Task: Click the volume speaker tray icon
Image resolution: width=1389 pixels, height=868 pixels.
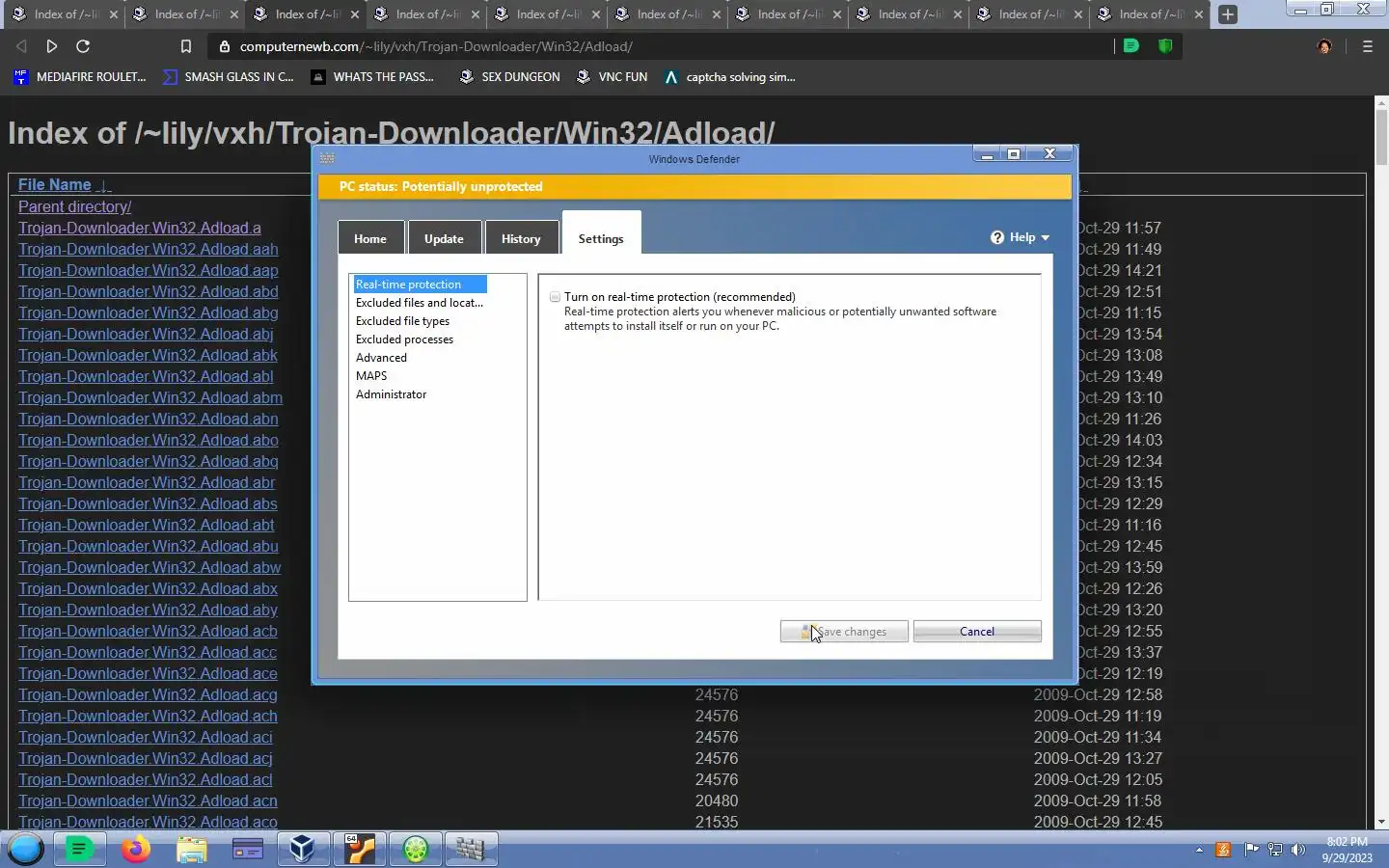Action: tap(1298, 850)
